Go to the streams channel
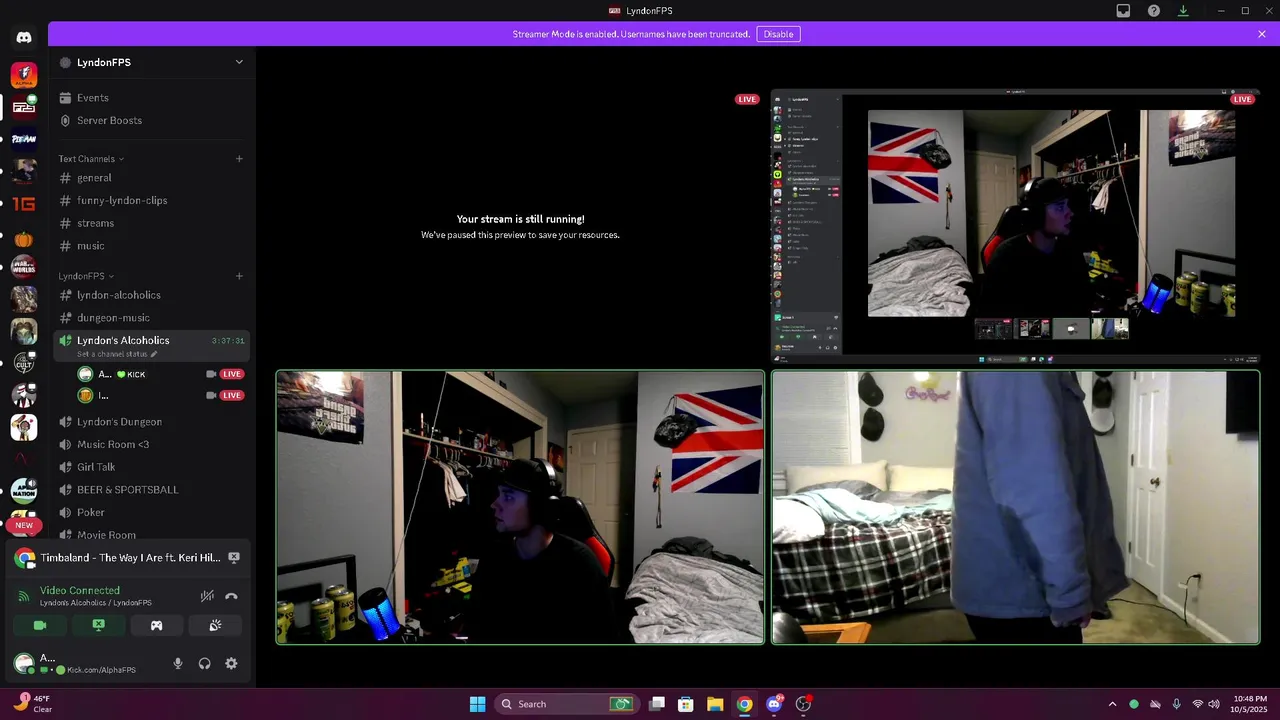The image size is (1280, 720). (x=152, y=223)
